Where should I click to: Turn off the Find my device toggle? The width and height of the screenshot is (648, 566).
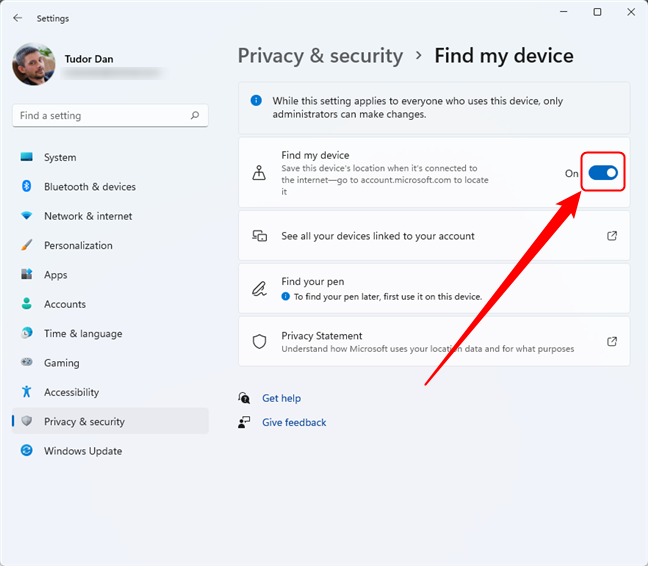(x=603, y=173)
